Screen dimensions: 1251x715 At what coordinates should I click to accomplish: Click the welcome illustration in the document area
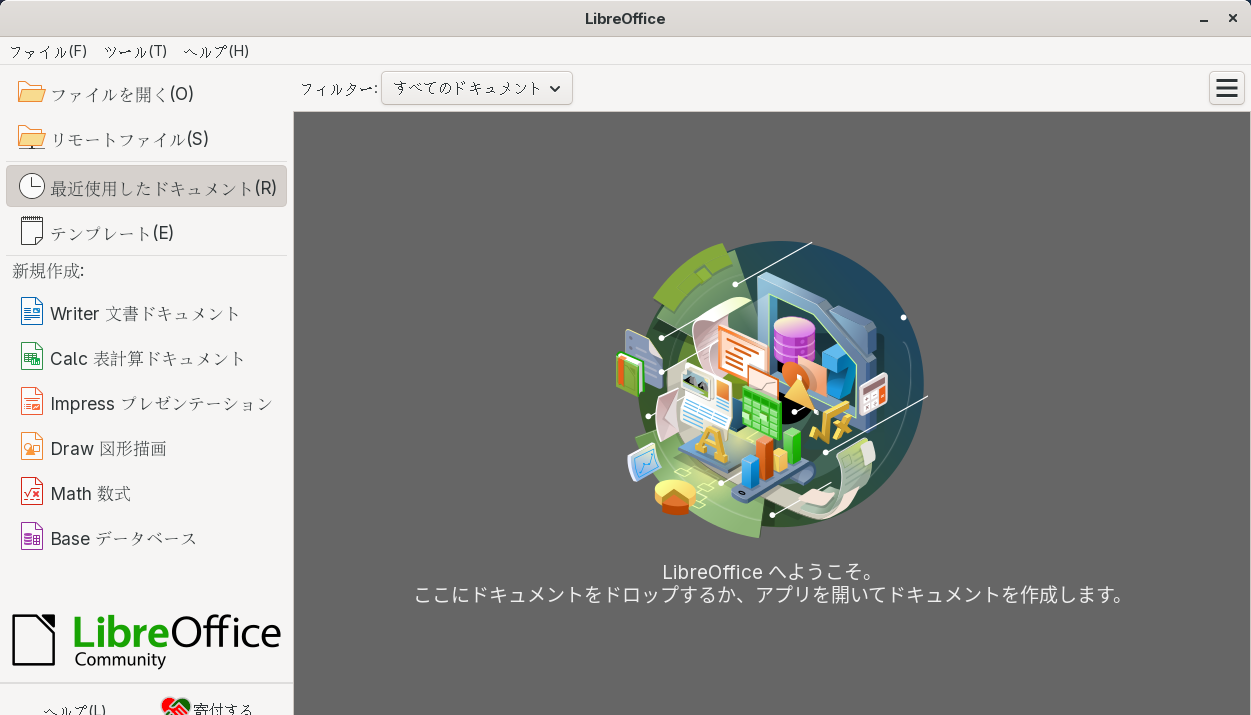point(771,385)
